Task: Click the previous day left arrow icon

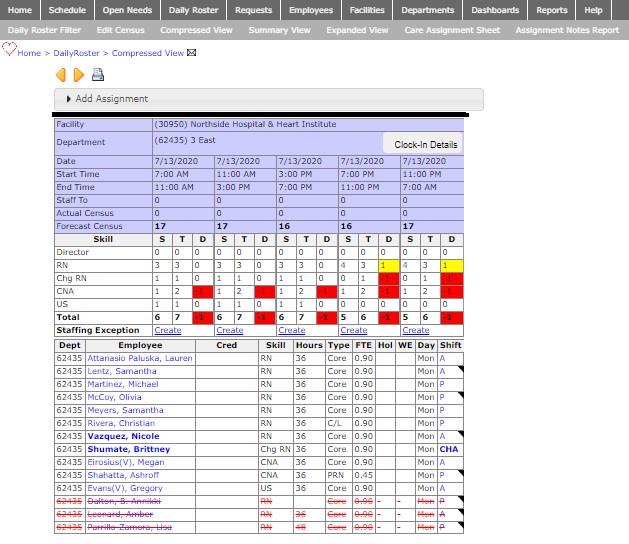Action: pos(61,75)
